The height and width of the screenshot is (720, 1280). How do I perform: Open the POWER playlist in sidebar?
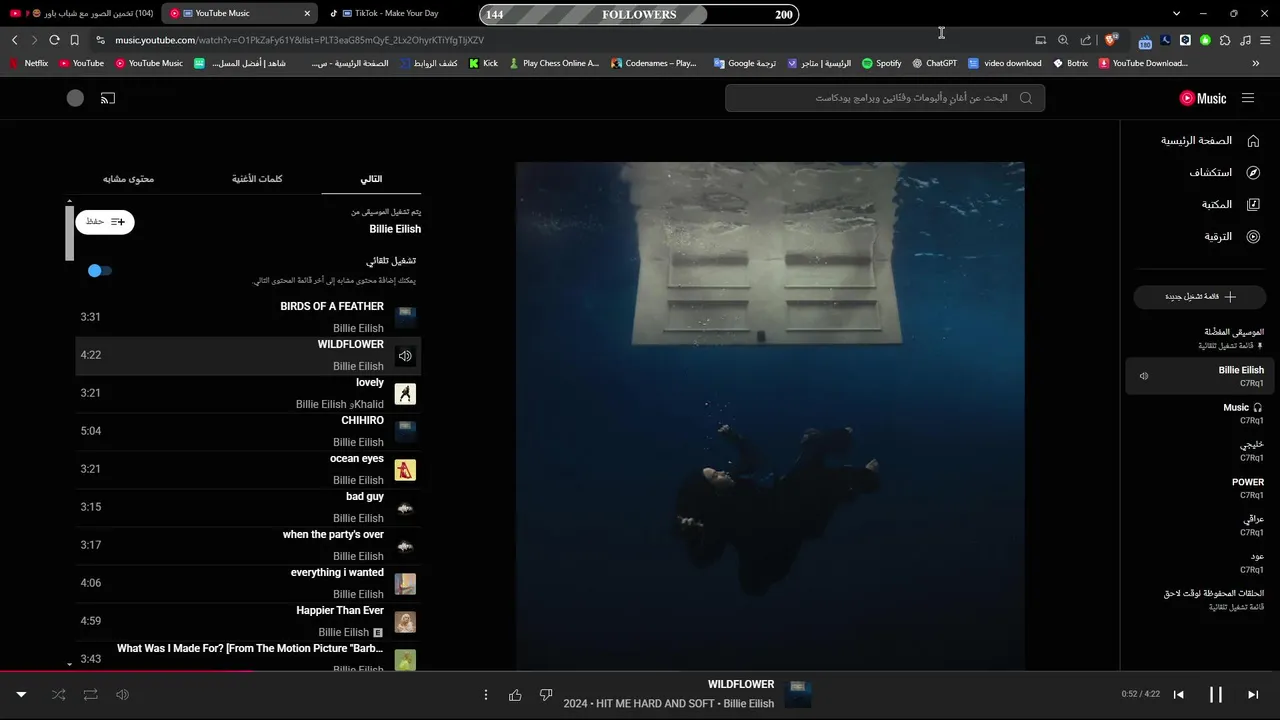click(x=1198, y=488)
